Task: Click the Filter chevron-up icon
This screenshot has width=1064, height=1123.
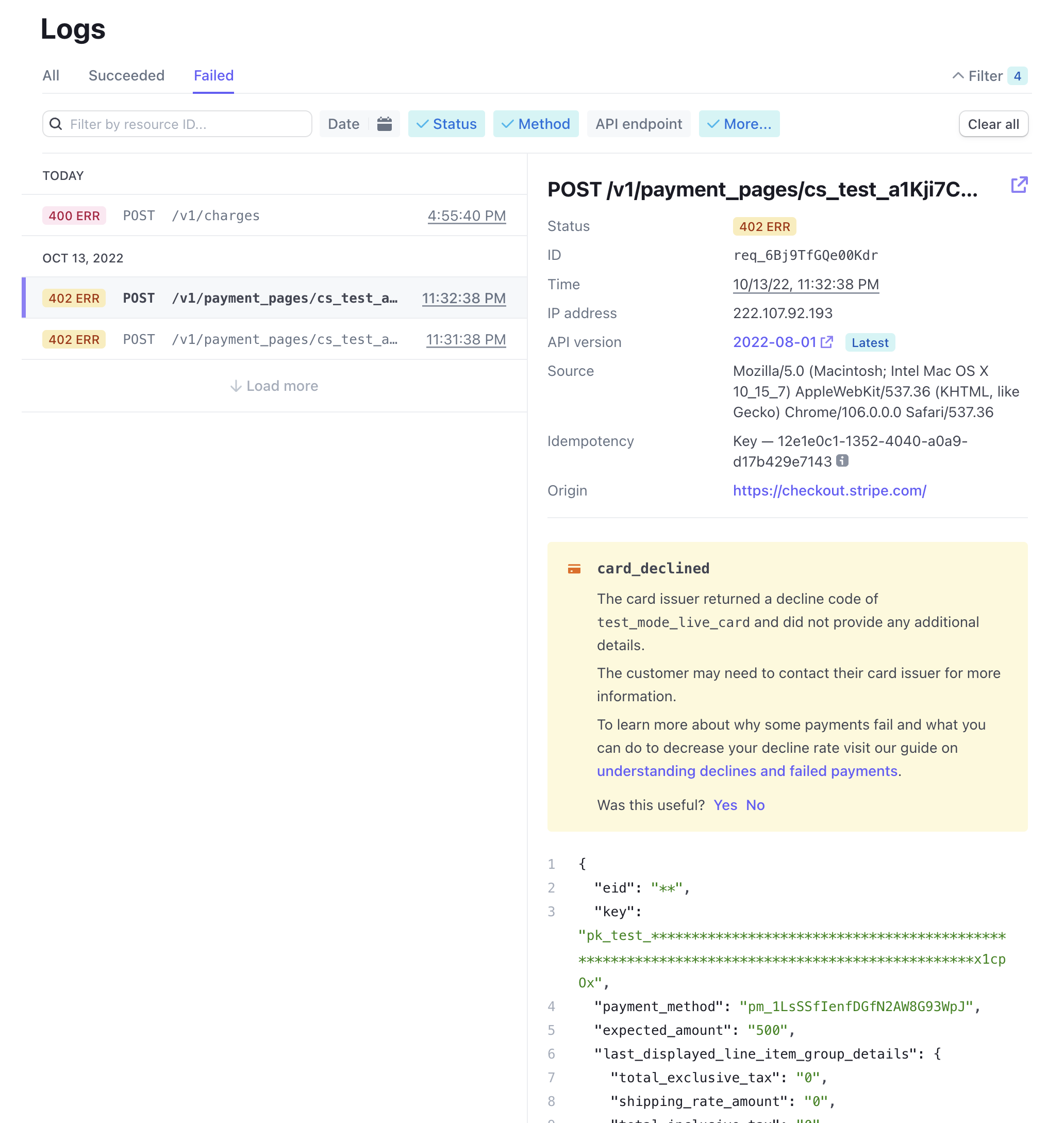Action: click(x=957, y=76)
